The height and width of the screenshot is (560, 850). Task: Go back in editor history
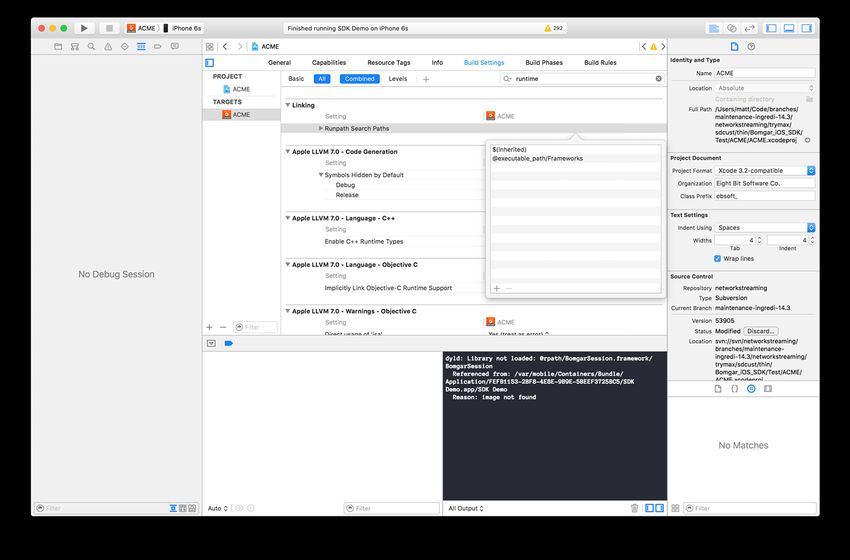tap(225, 47)
